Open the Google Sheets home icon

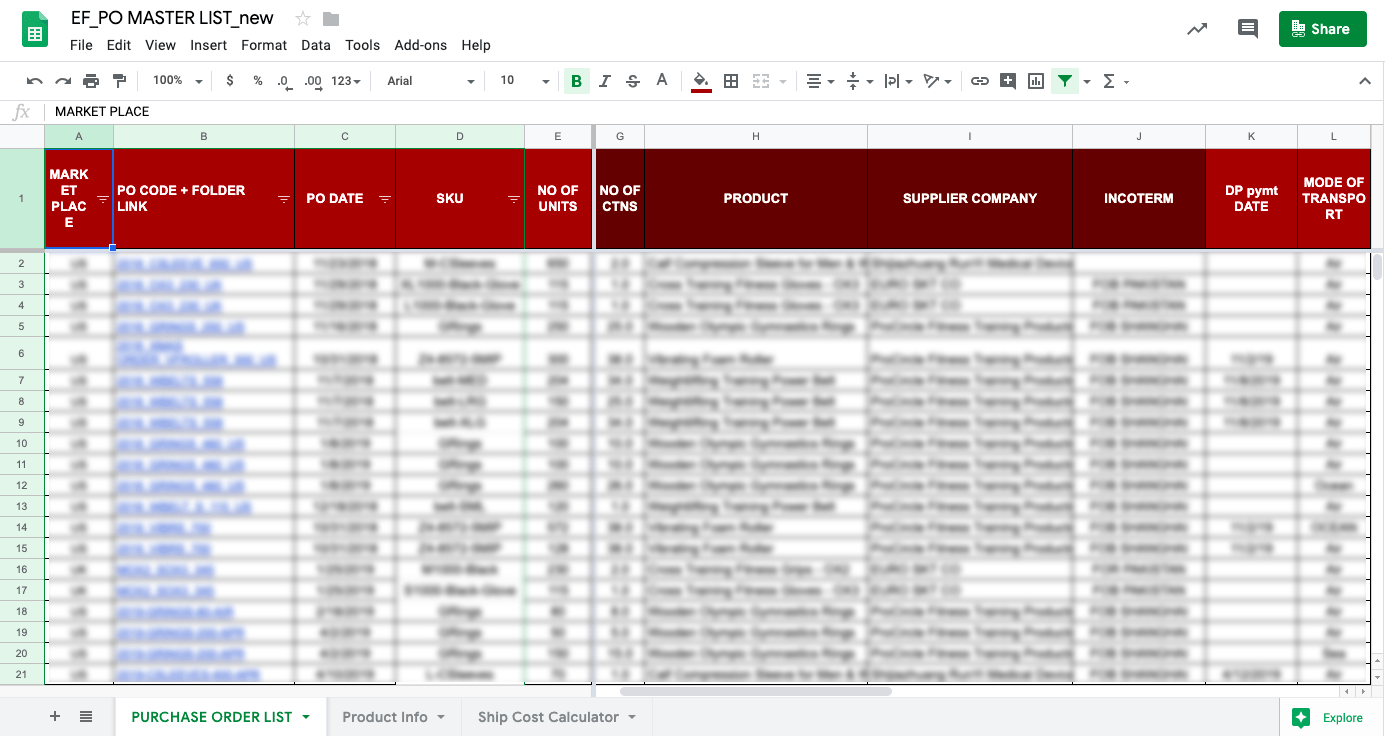pyautogui.click(x=36, y=29)
